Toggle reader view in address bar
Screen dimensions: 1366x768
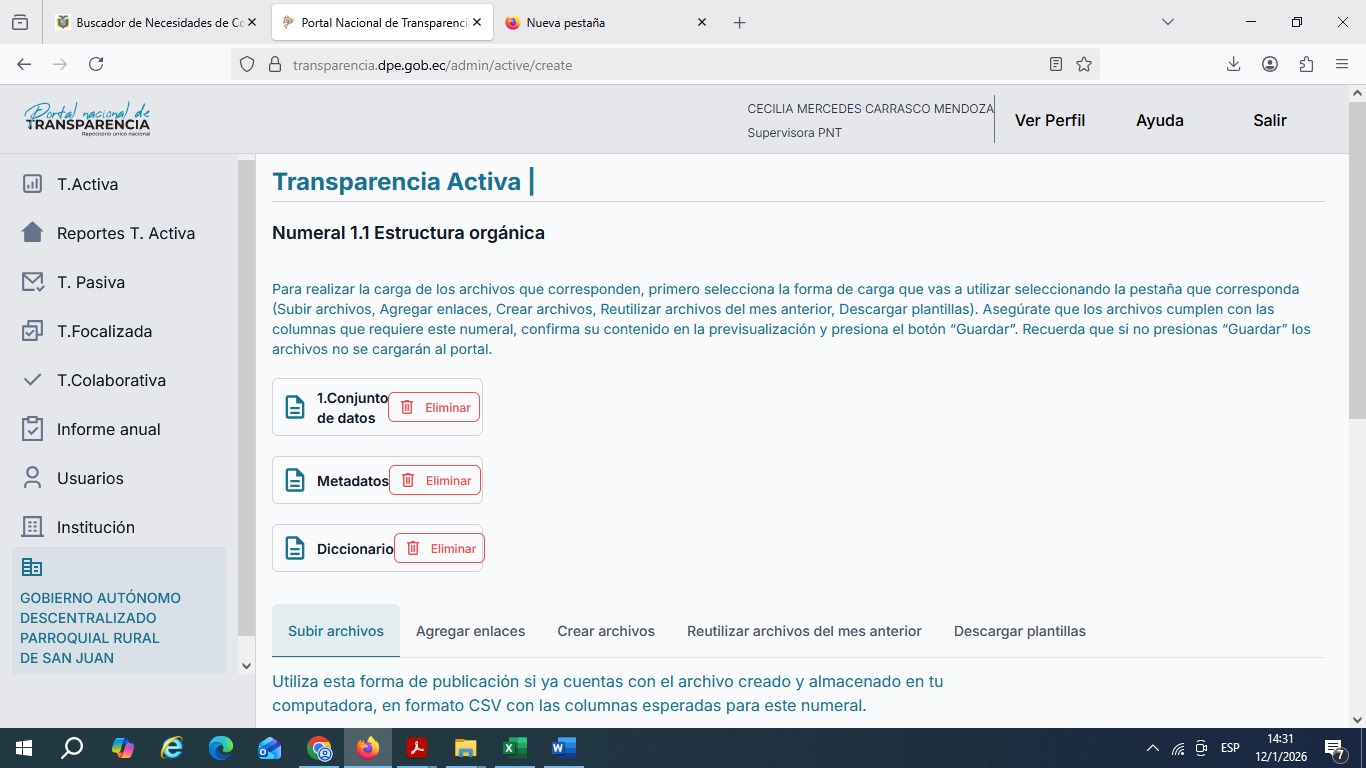(1056, 65)
